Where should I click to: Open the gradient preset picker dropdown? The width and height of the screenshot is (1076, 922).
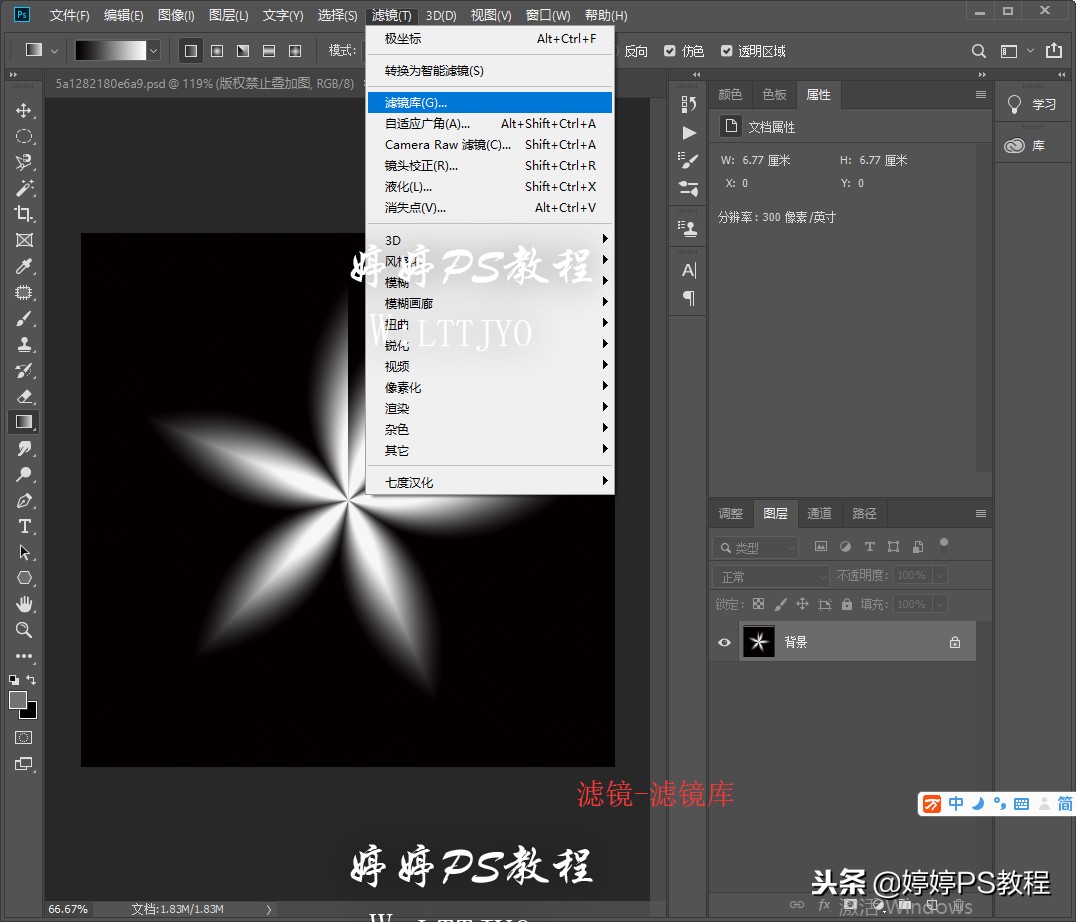[x=153, y=50]
